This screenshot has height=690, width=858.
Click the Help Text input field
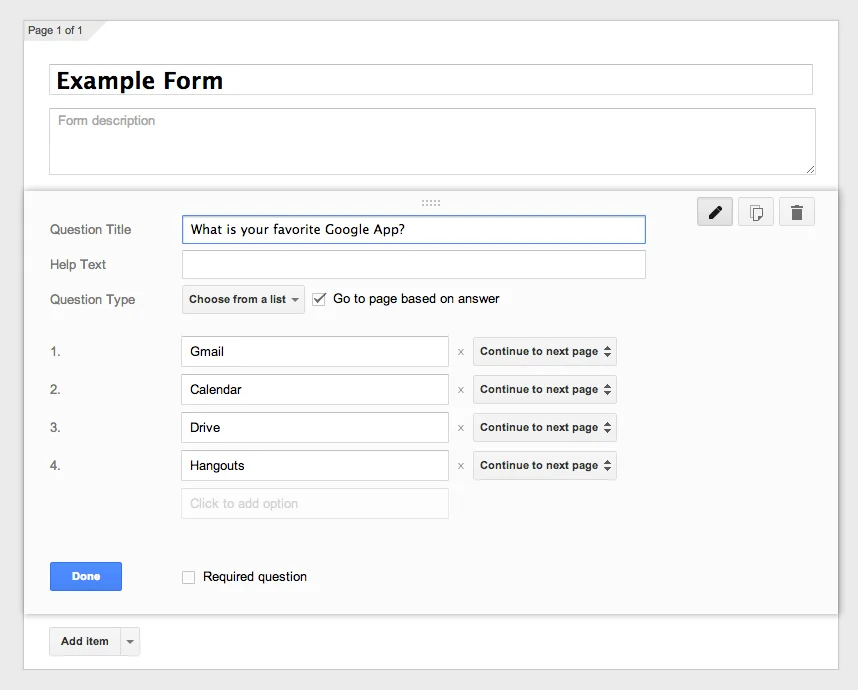(x=414, y=264)
